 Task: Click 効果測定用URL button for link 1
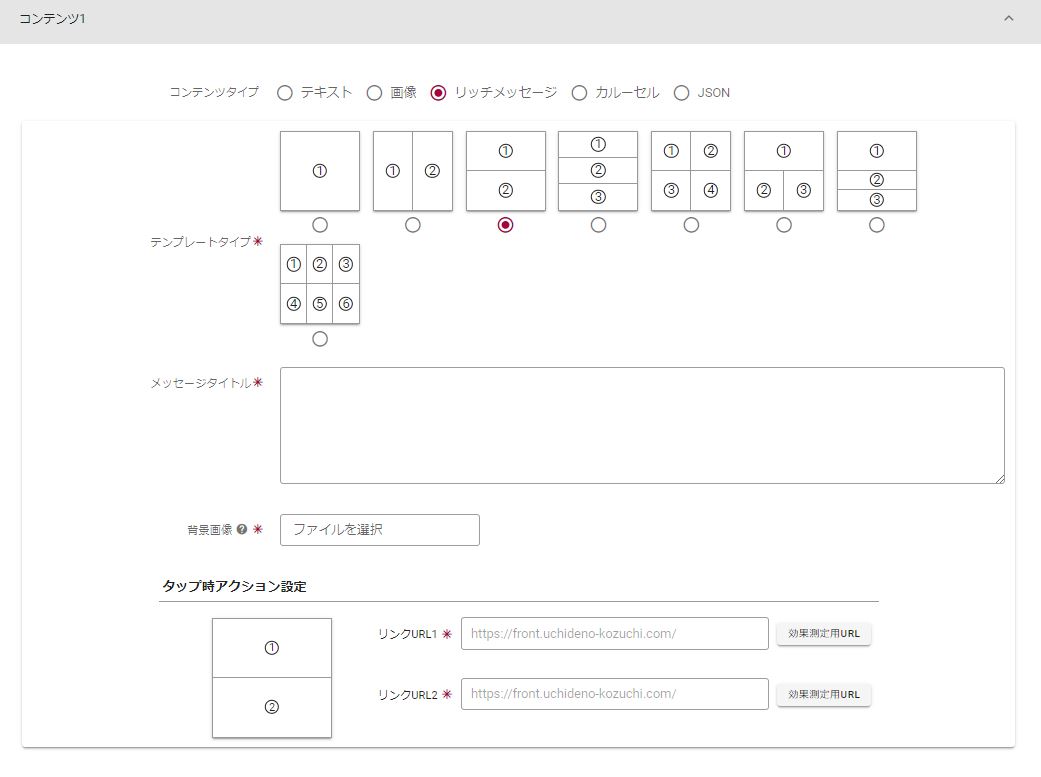824,634
